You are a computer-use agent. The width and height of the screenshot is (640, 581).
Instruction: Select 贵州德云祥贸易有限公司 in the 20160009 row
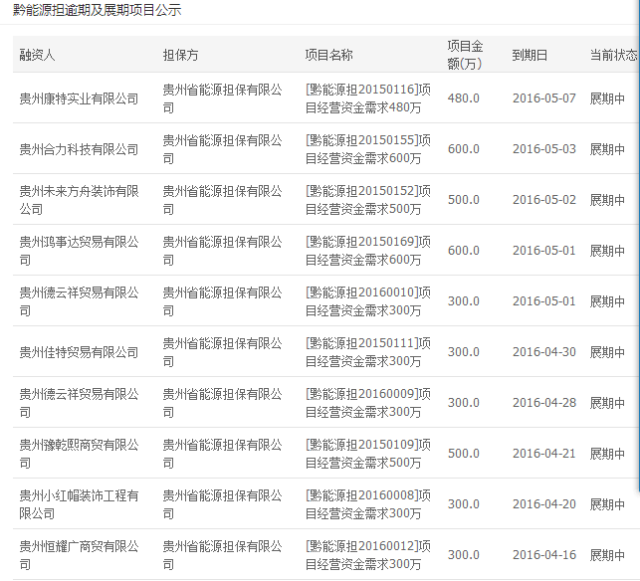click(79, 403)
